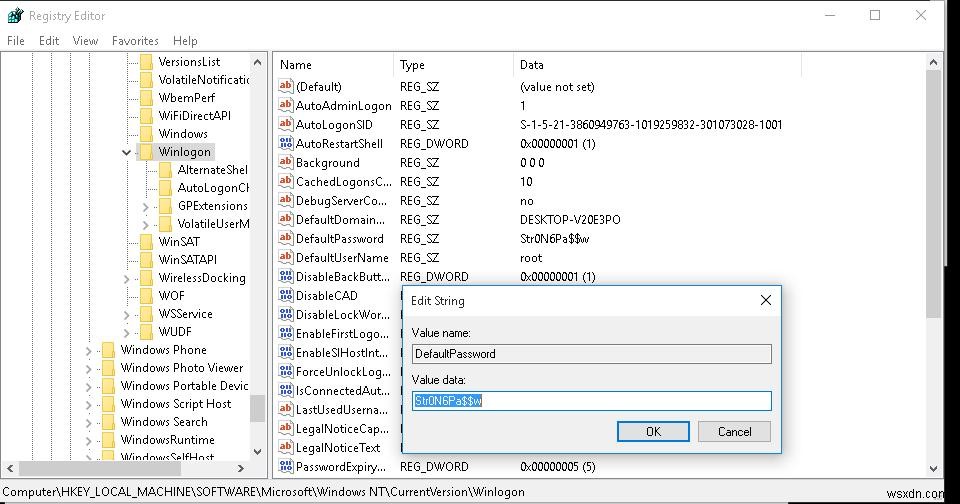Open the Favorites menu
This screenshot has height=504, width=960.
[x=135, y=41]
